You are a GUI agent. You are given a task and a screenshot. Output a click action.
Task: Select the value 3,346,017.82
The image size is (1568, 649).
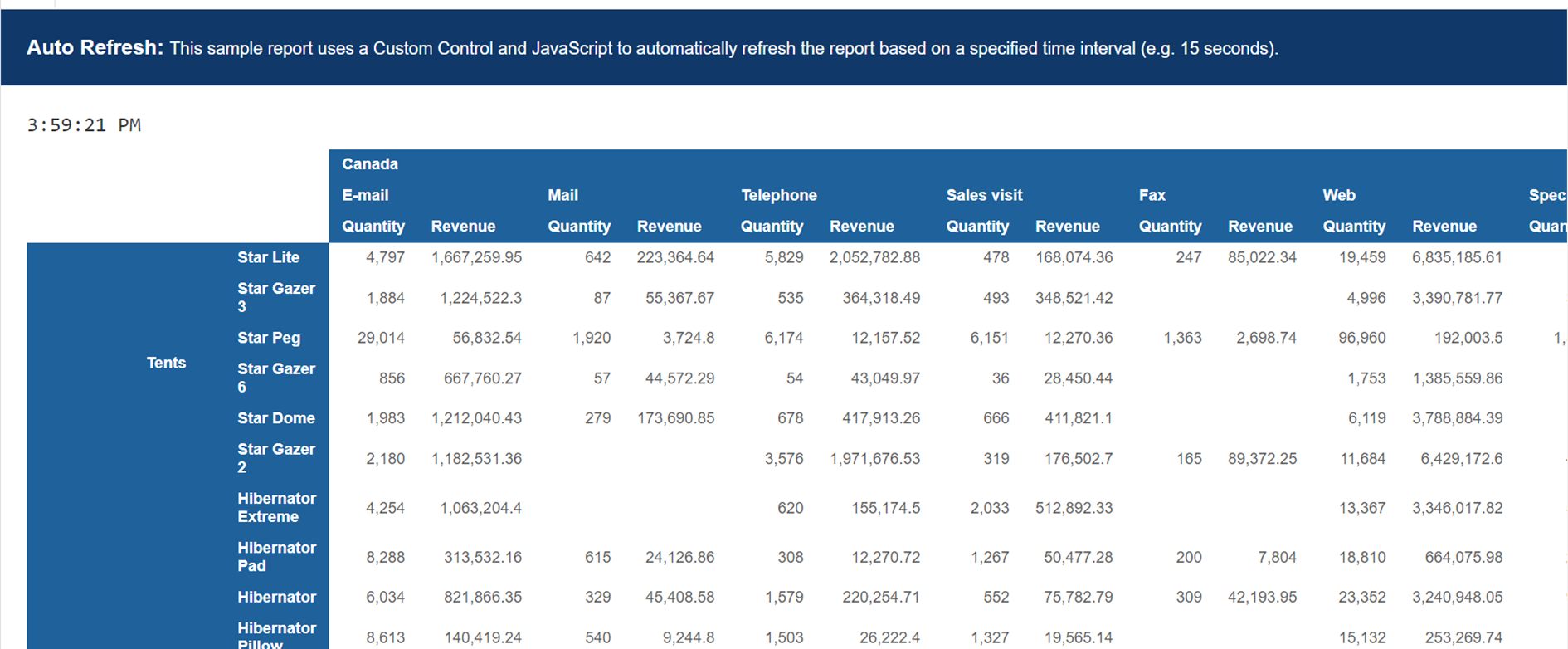1457,508
